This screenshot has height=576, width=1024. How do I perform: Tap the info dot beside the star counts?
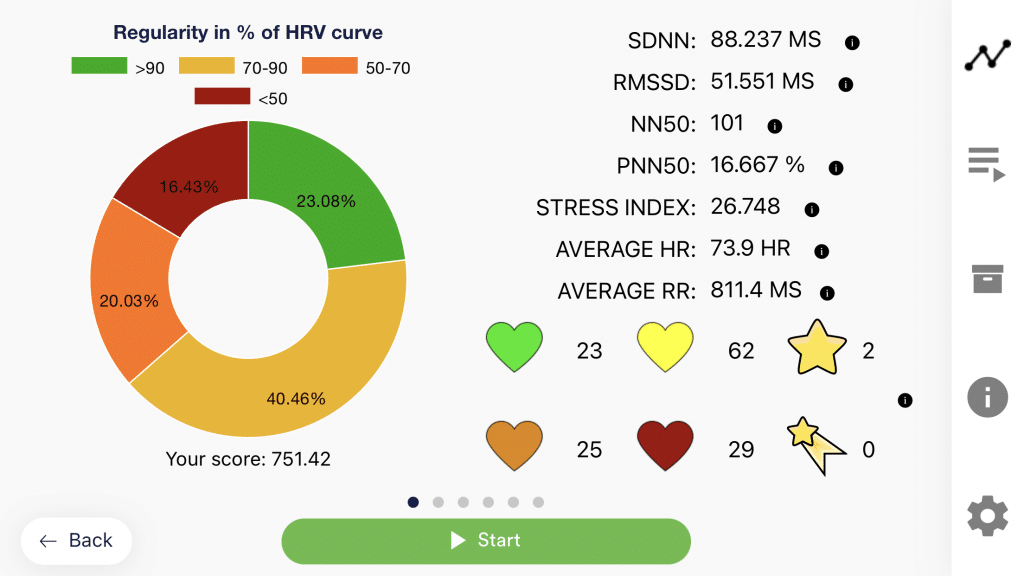(905, 400)
